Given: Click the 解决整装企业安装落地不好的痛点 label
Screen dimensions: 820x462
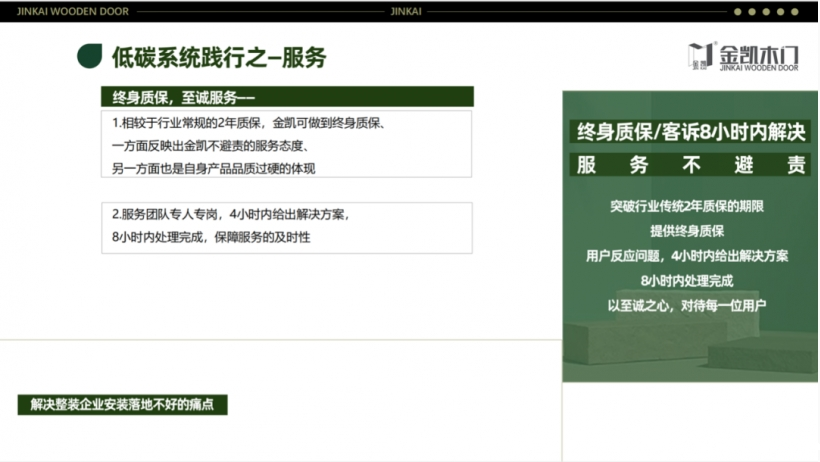Looking at the screenshot, I should click(x=123, y=405).
